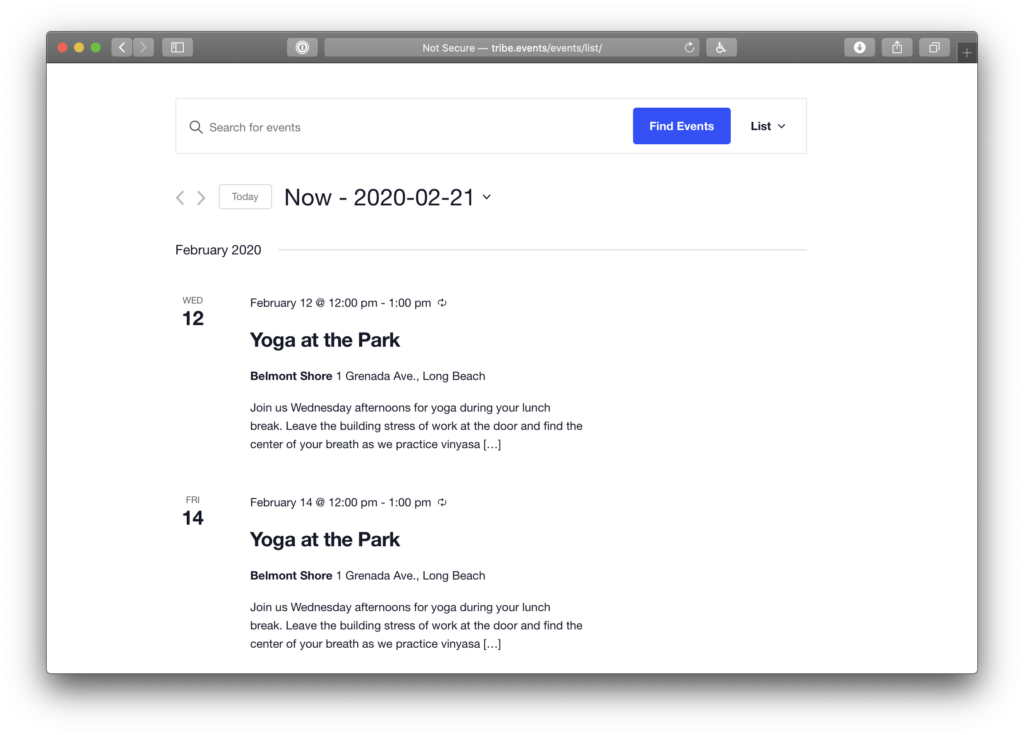Open the Now - 2020-02-21 date picker
The height and width of the screenshot is (735, 1024).
pyautogui.click(x=387, y=197)
